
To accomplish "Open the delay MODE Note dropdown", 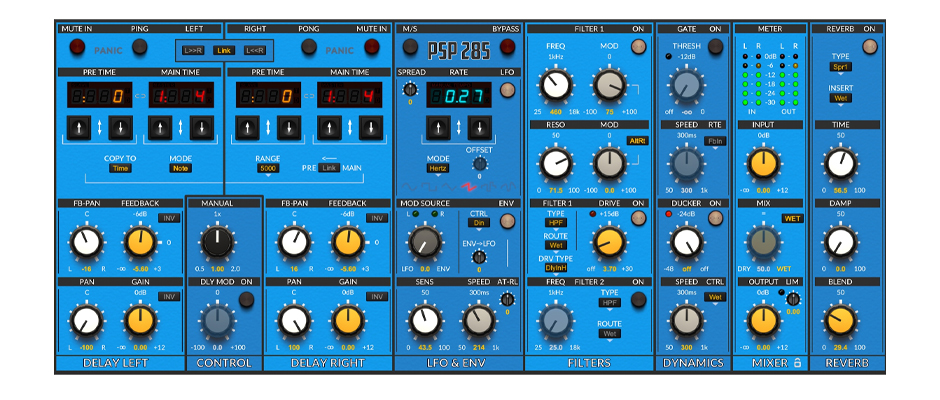I will [x=180, y=169].
